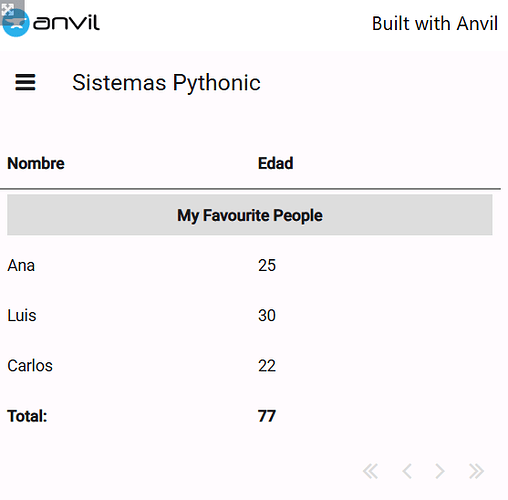Go to first page of table

click(371, 471)
